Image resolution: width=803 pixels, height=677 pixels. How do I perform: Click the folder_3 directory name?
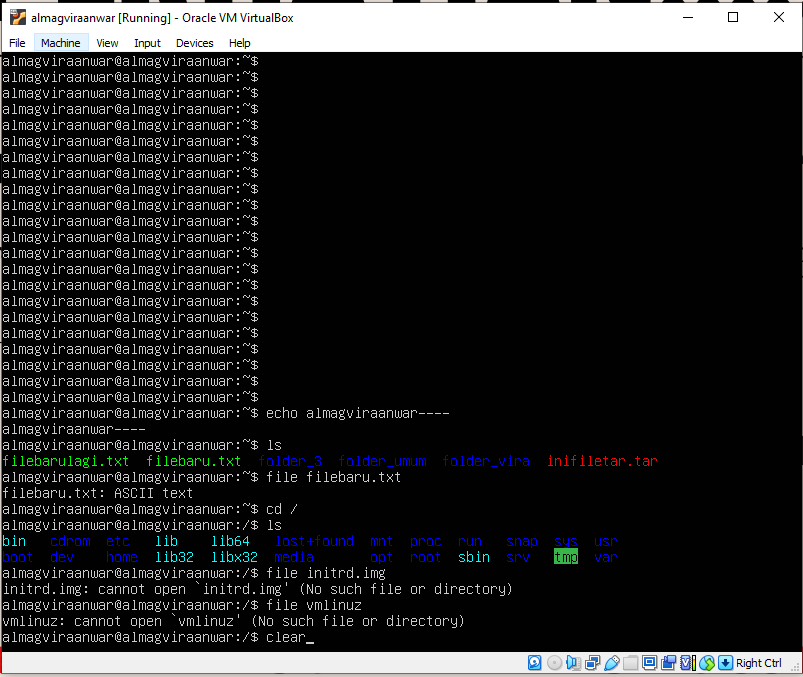pos(290,461)
